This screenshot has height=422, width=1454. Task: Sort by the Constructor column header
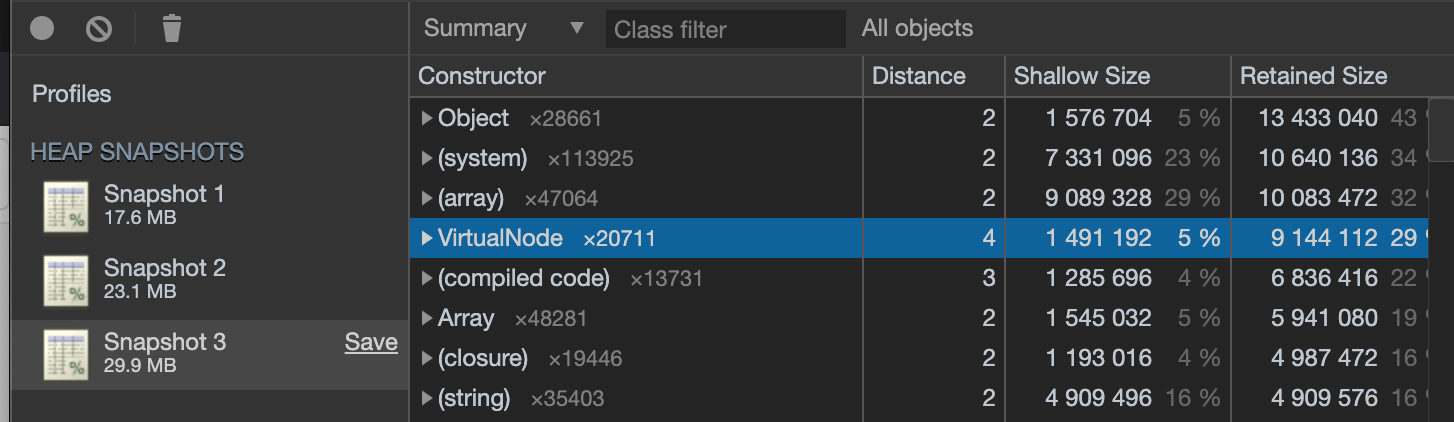[x=482, y=76]
